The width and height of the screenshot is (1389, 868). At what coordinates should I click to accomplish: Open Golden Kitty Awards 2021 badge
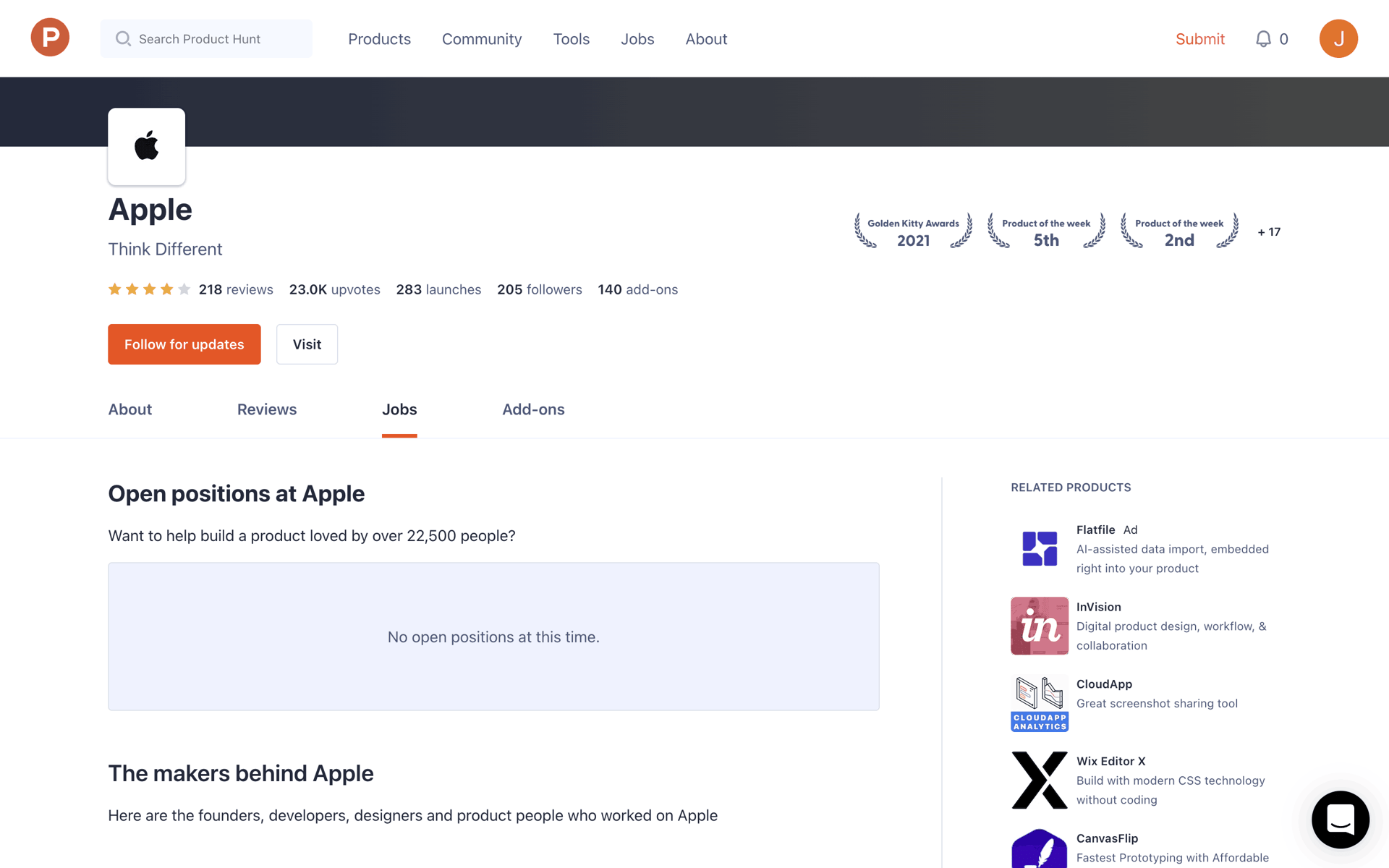click(913, 231)
